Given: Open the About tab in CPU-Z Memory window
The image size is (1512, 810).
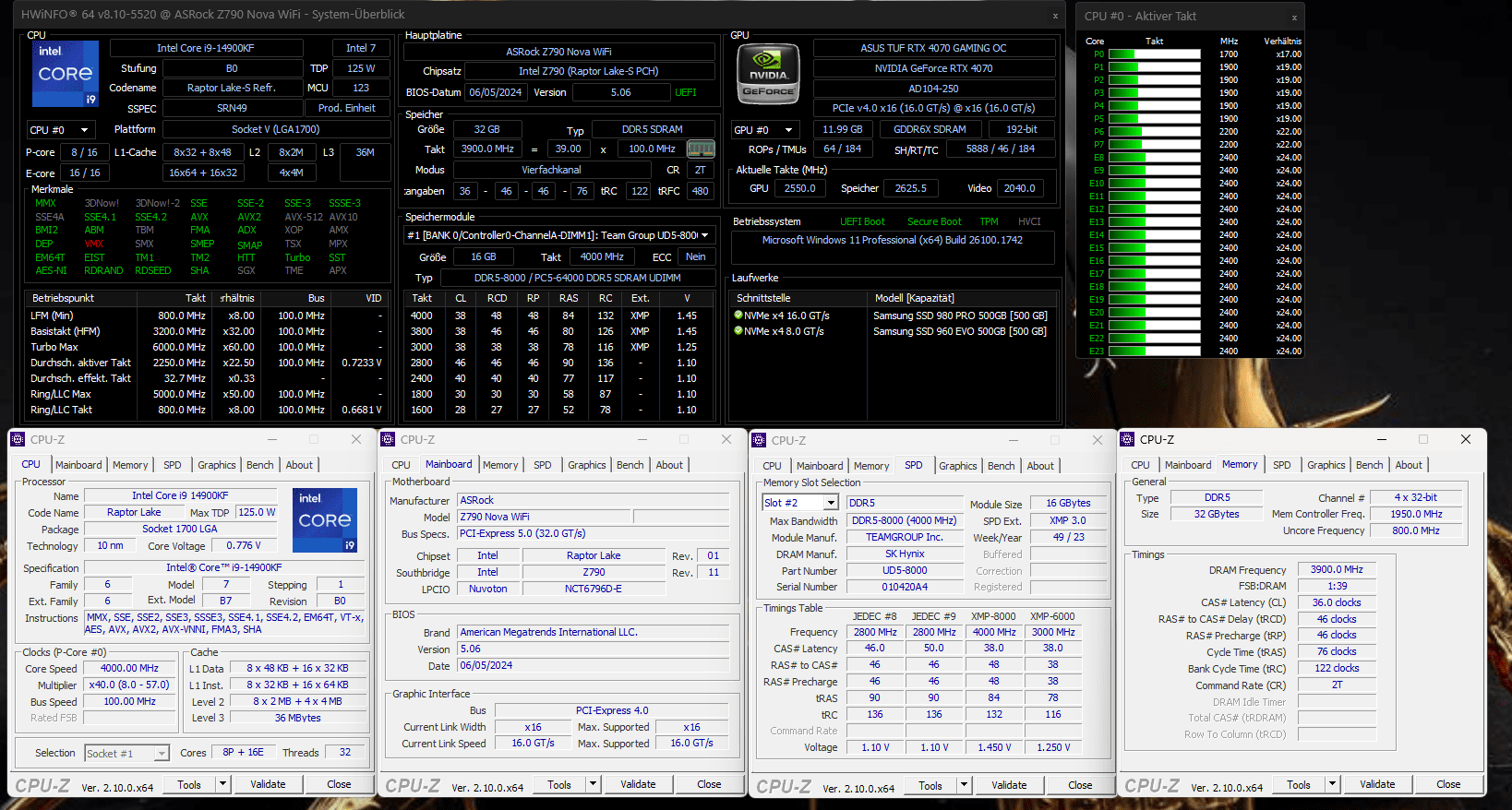Looking at the screenshot, I should (1409, 465).
